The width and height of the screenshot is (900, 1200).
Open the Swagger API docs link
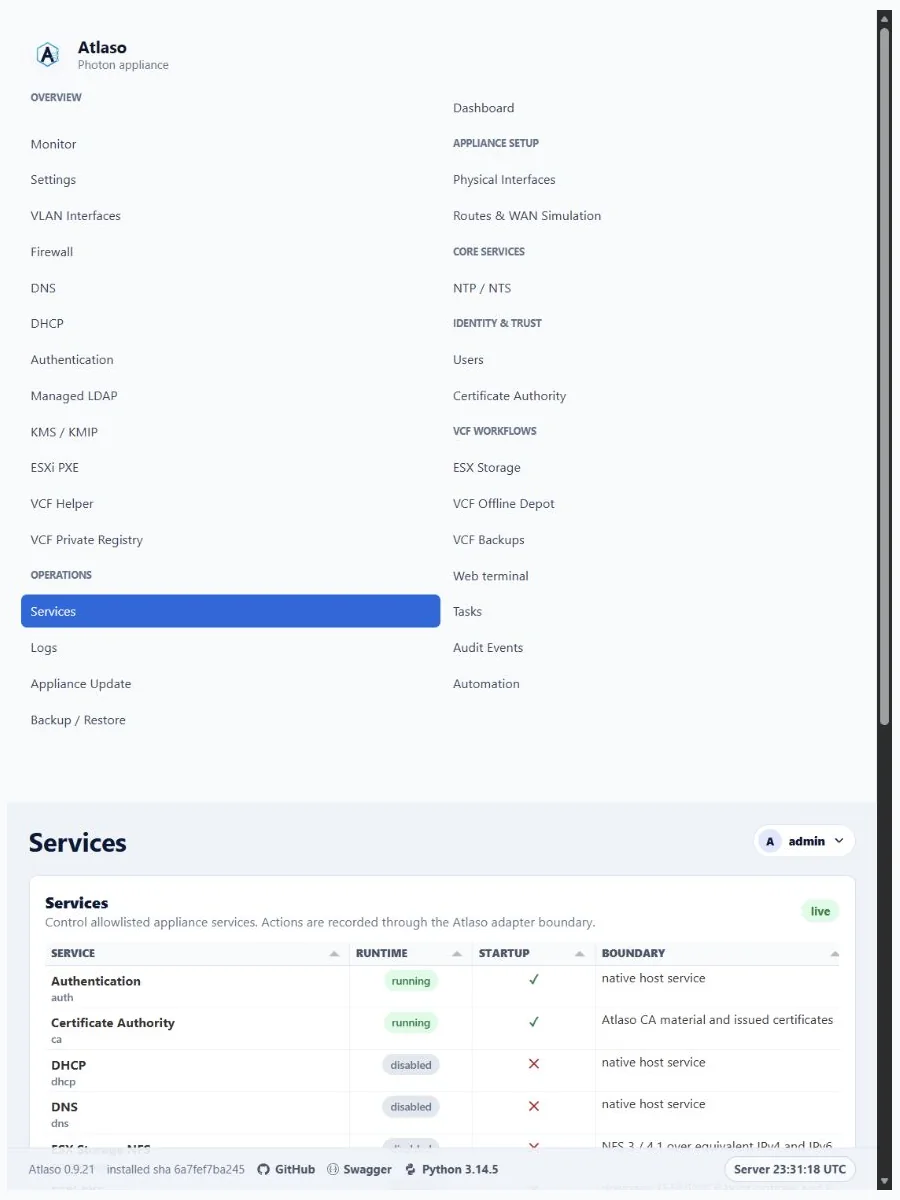(360, 1169)
